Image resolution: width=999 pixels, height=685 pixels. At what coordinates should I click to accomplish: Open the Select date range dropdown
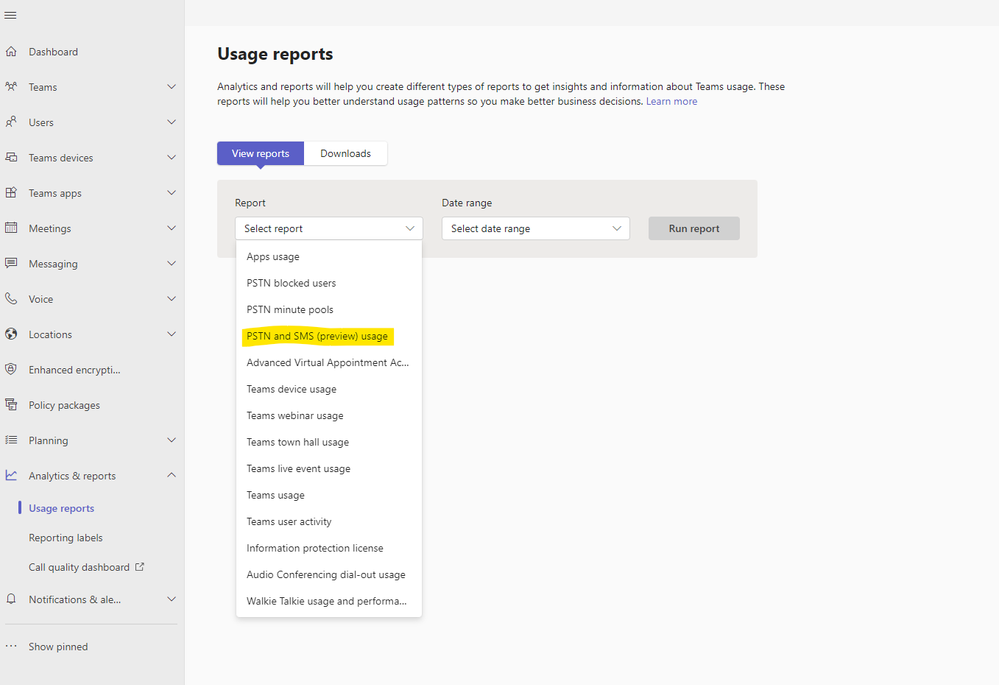(x=536, y=228)
